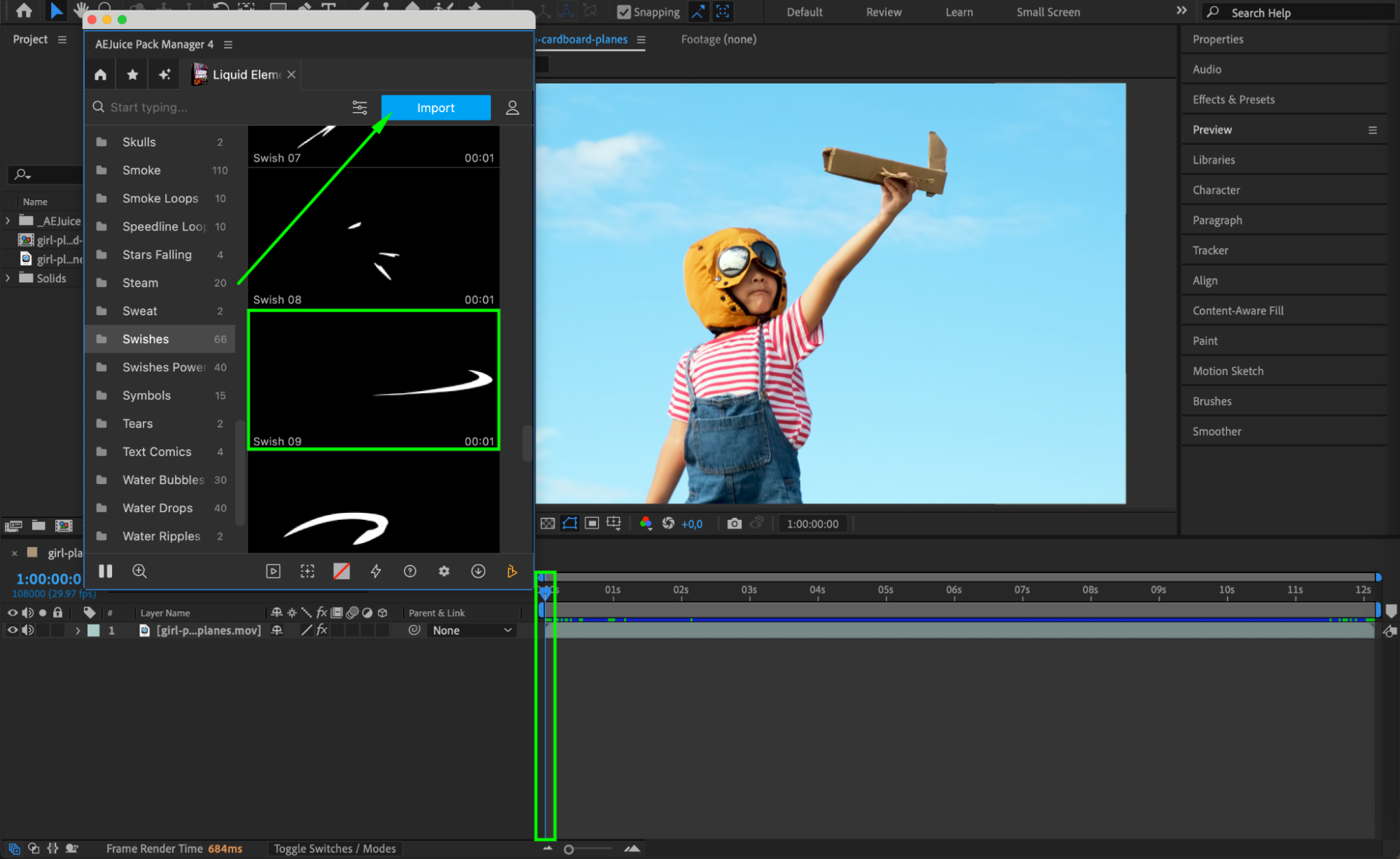Open the AEJuice filter settings icon
1400x859 pixels.
(359, 107)
